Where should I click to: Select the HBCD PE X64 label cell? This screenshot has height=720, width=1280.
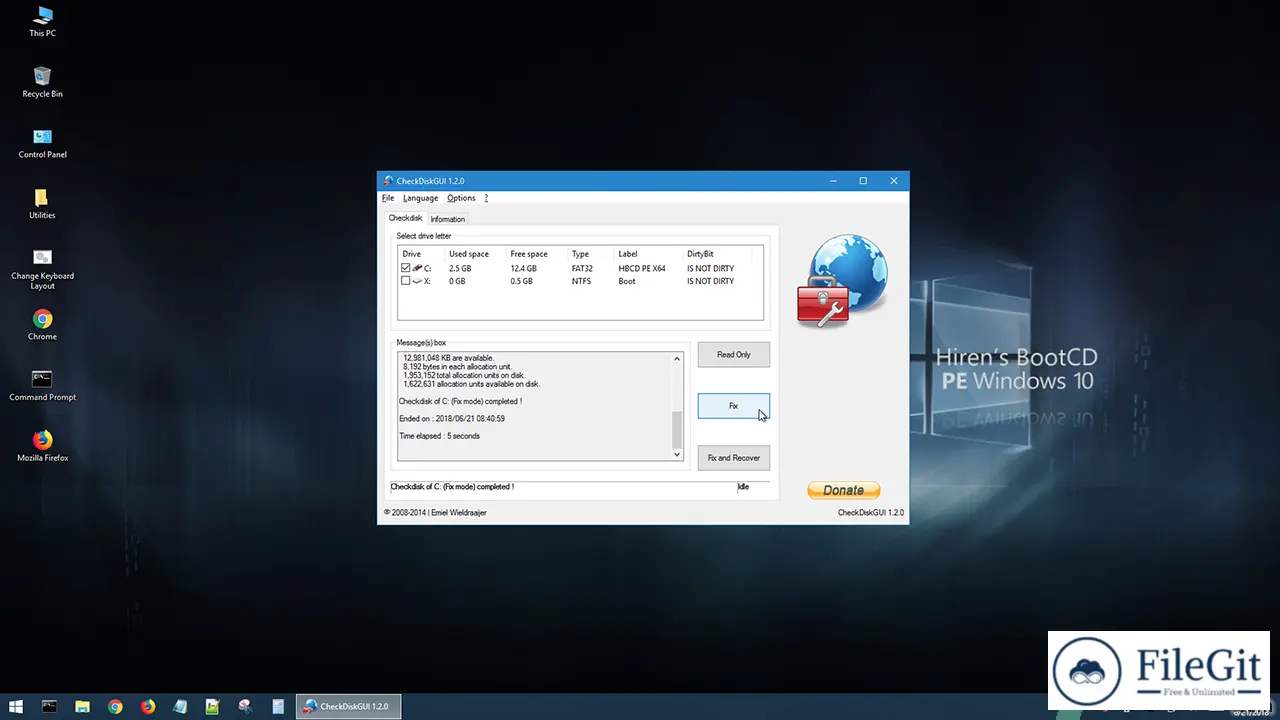click(642, 268)
